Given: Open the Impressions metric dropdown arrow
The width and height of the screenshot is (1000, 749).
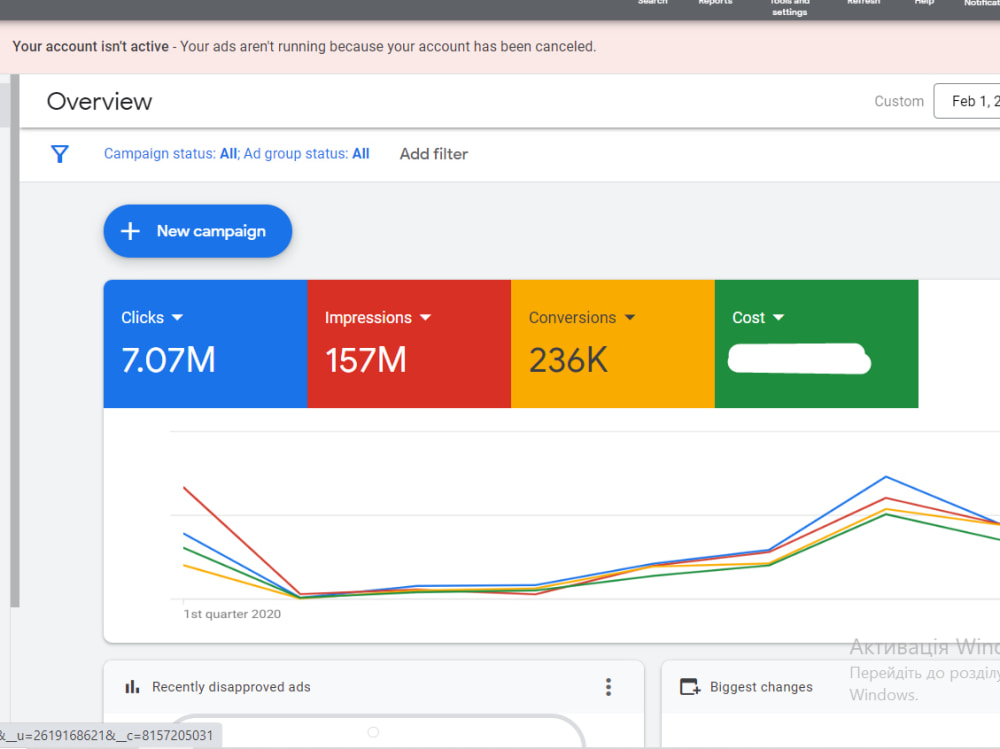Looking at the screenshot, I should pos(425,317).
